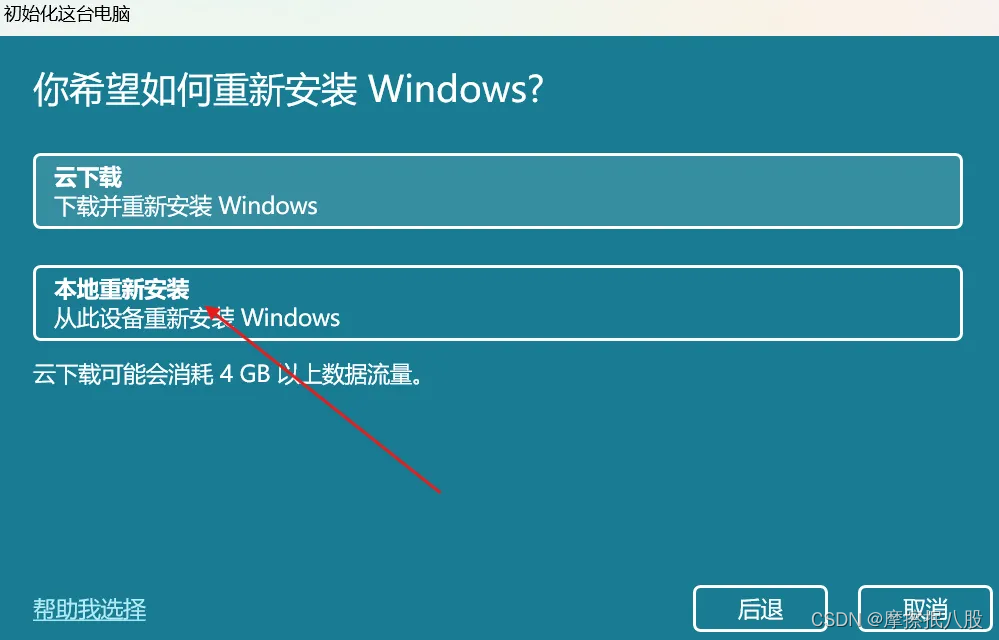Click the word Windows in the local reinstall option
Image resolution: width=999 pixels, height=640 pixels.
[291, 318]
